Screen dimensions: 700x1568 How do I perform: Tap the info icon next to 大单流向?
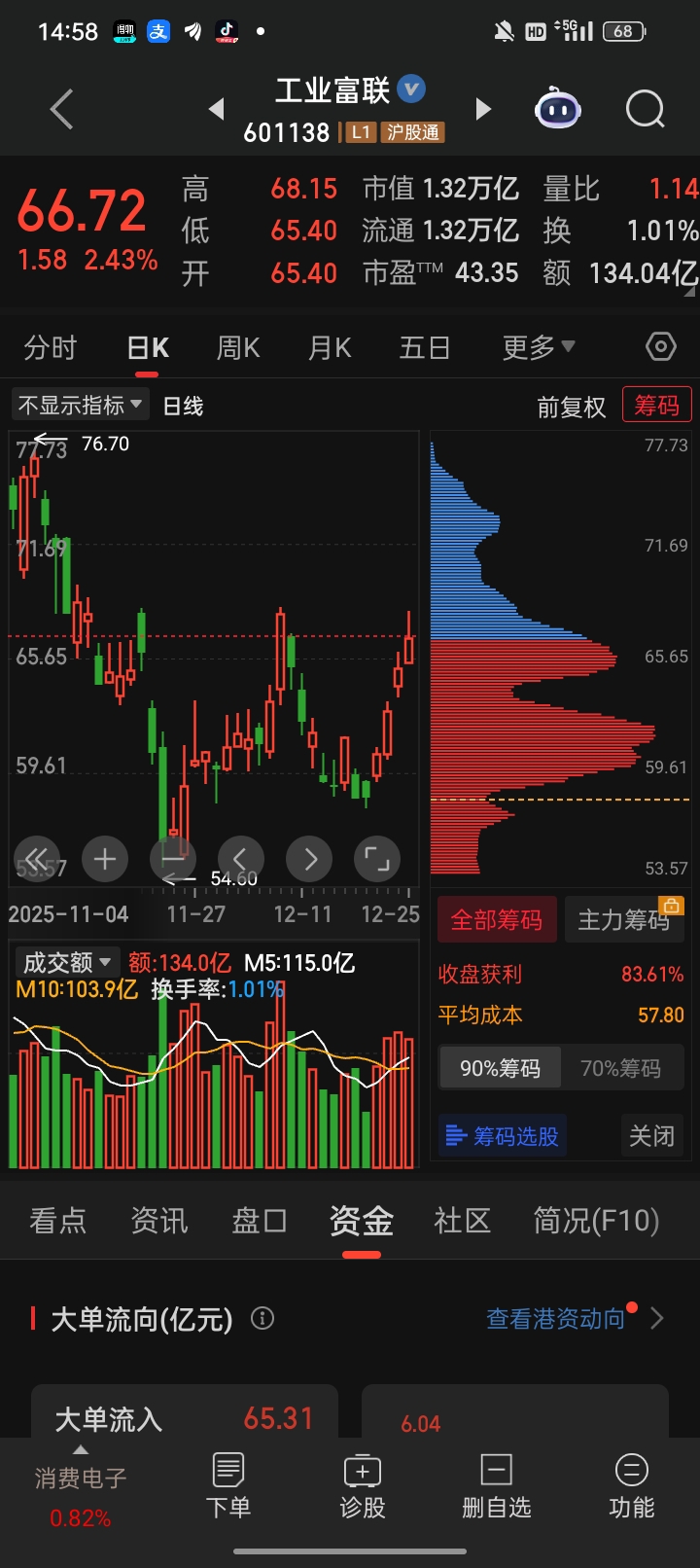pos(262,1318)
